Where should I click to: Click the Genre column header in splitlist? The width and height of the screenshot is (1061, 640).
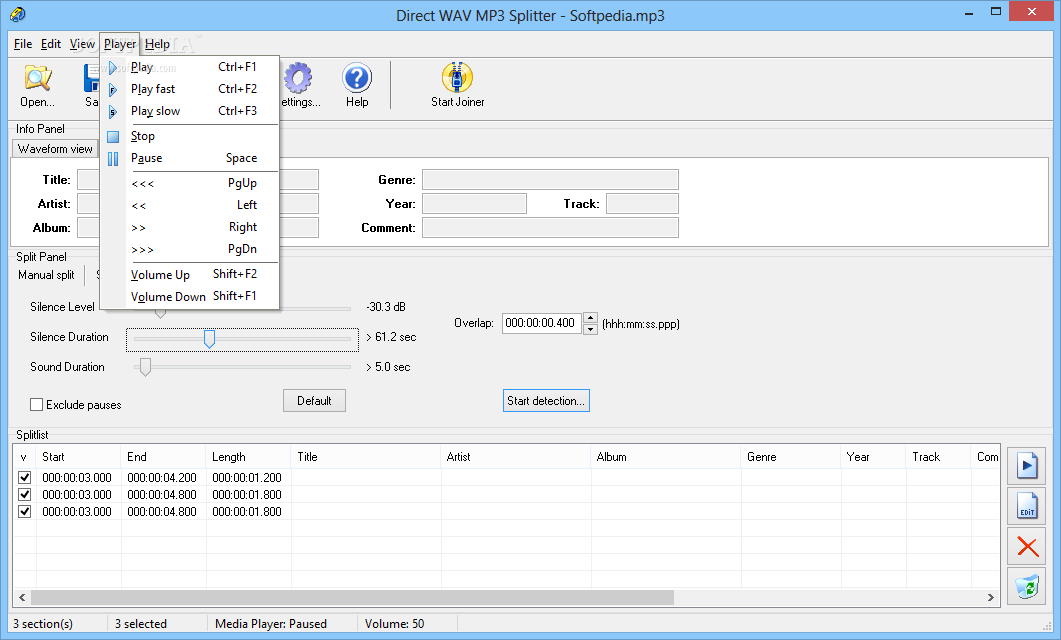tap(791, 457)
